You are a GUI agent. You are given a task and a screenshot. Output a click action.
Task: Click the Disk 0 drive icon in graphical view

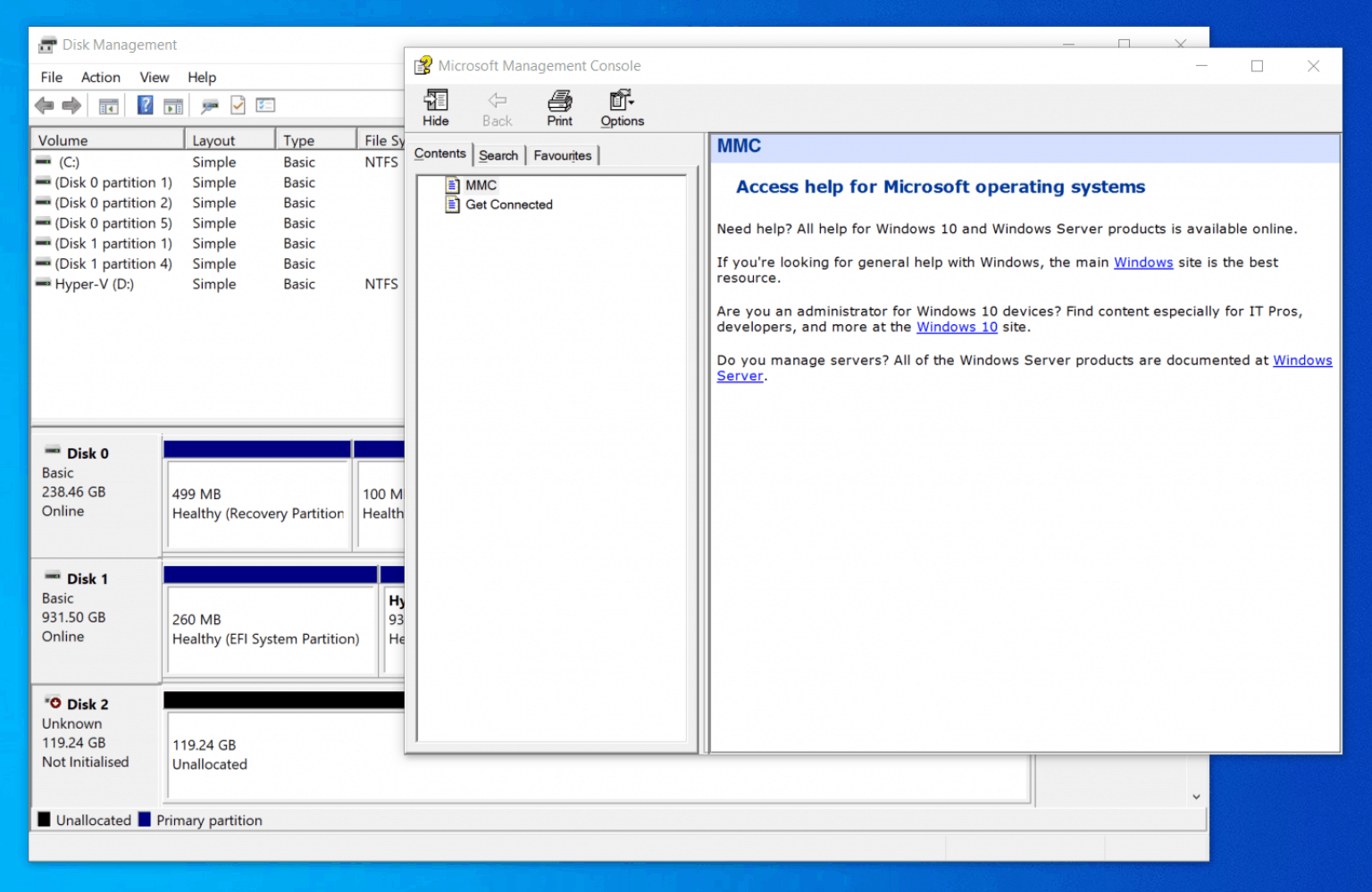[53, 452]
